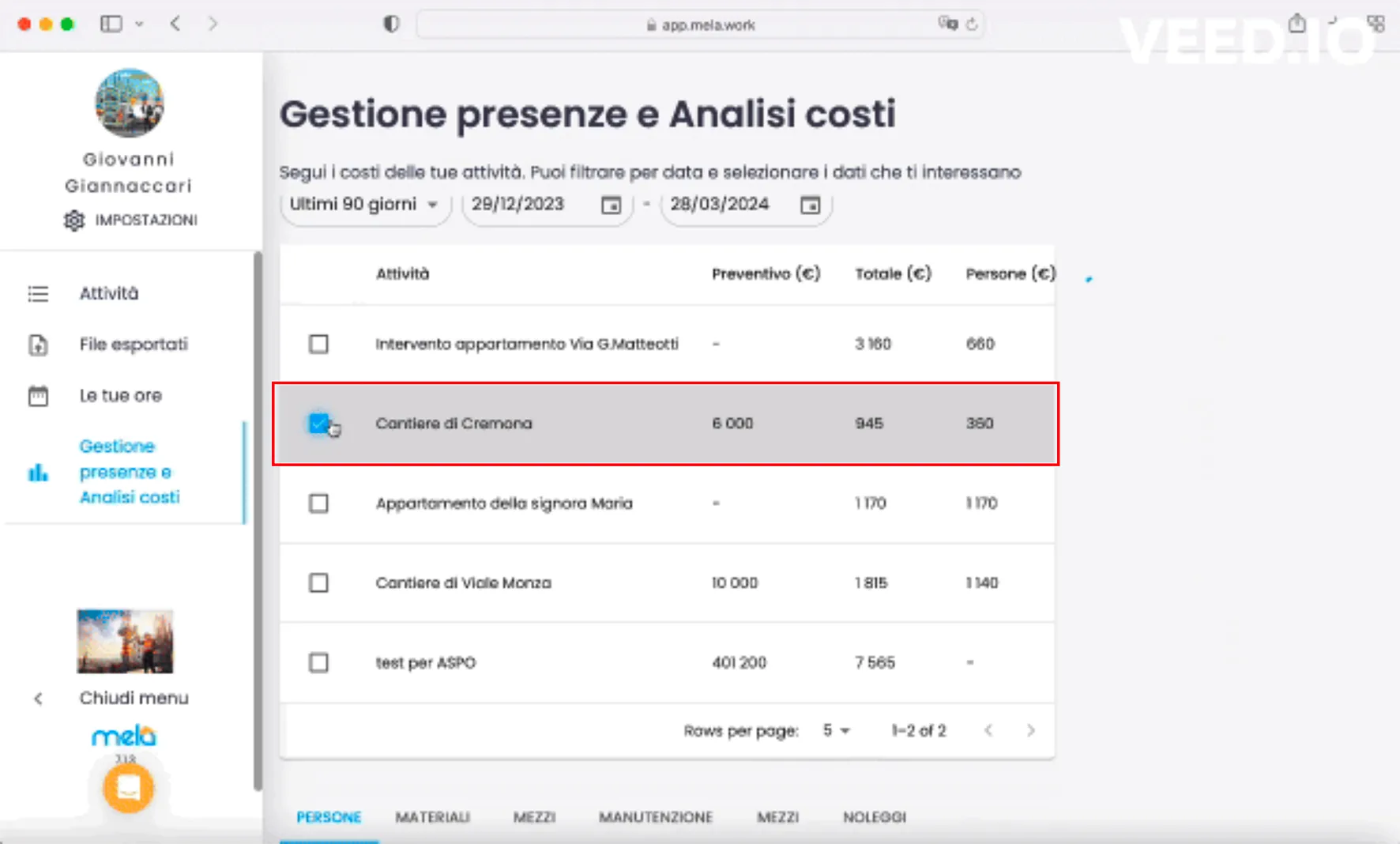Reload the page with the refresh icon
Image resolution: width=1400 pixels, height=844 pixels.
tap(972, 24)
